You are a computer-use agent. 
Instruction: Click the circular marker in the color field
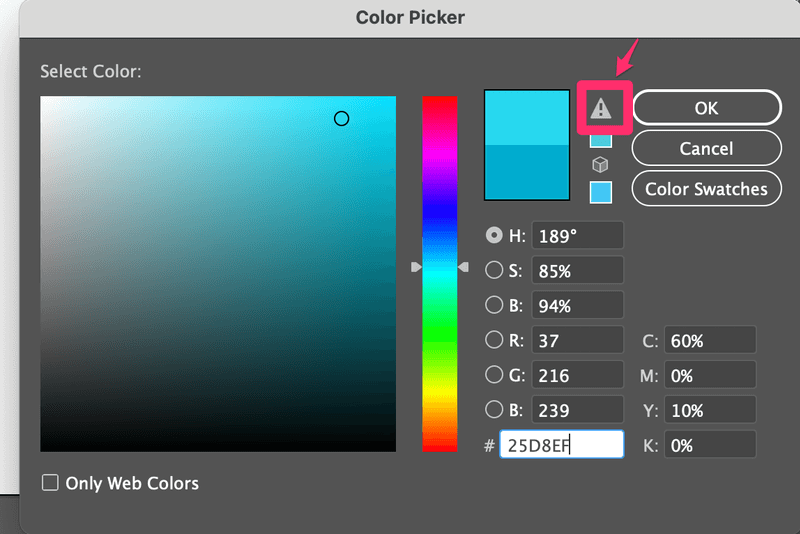pos(341,118)
